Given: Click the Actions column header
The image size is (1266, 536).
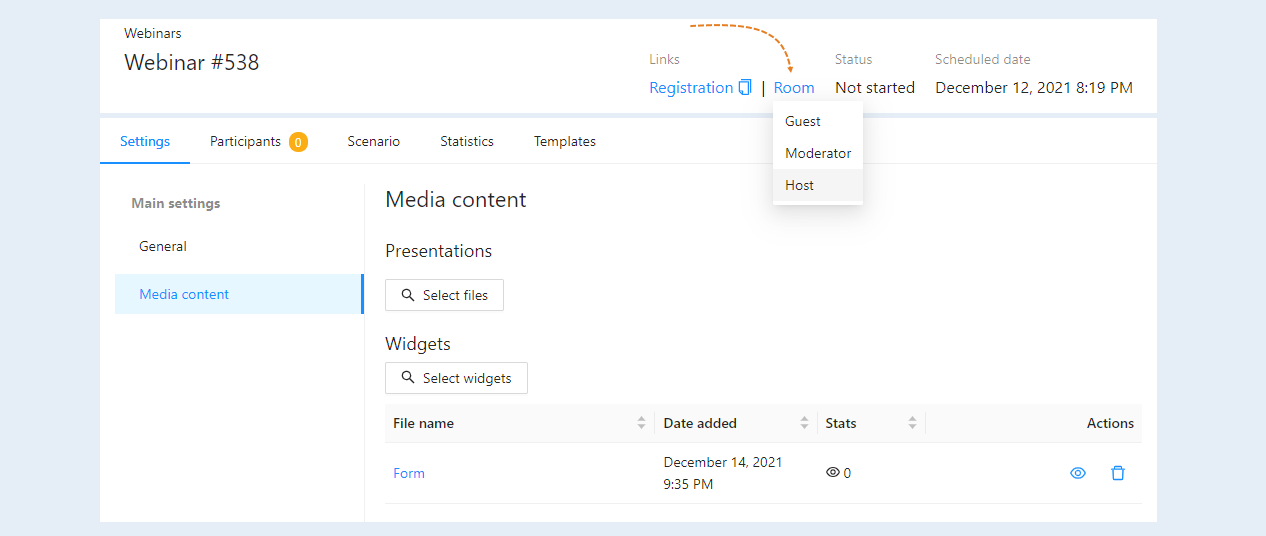Looking at the screenshot, I should [x=1110, y=423].
